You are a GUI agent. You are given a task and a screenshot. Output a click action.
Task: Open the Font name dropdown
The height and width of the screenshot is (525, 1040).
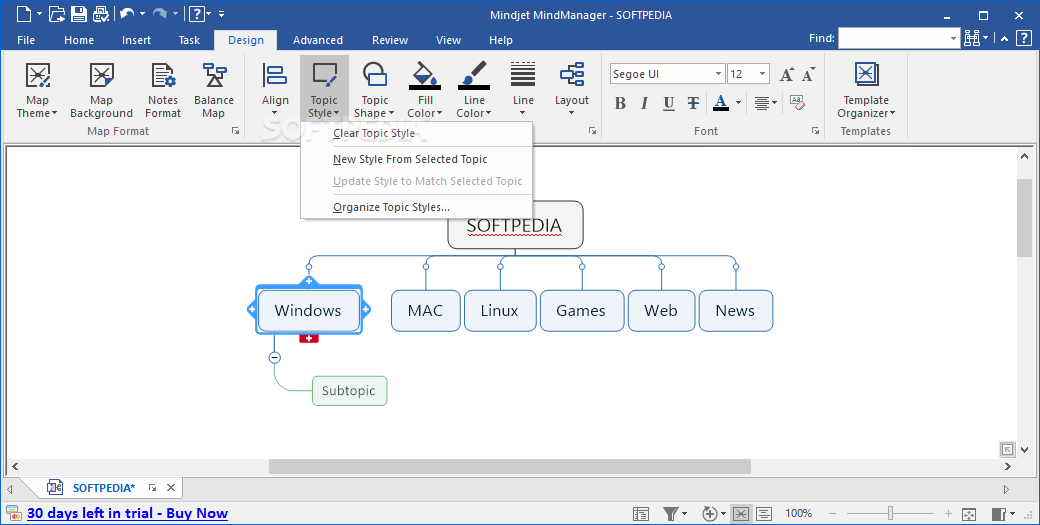718,74
